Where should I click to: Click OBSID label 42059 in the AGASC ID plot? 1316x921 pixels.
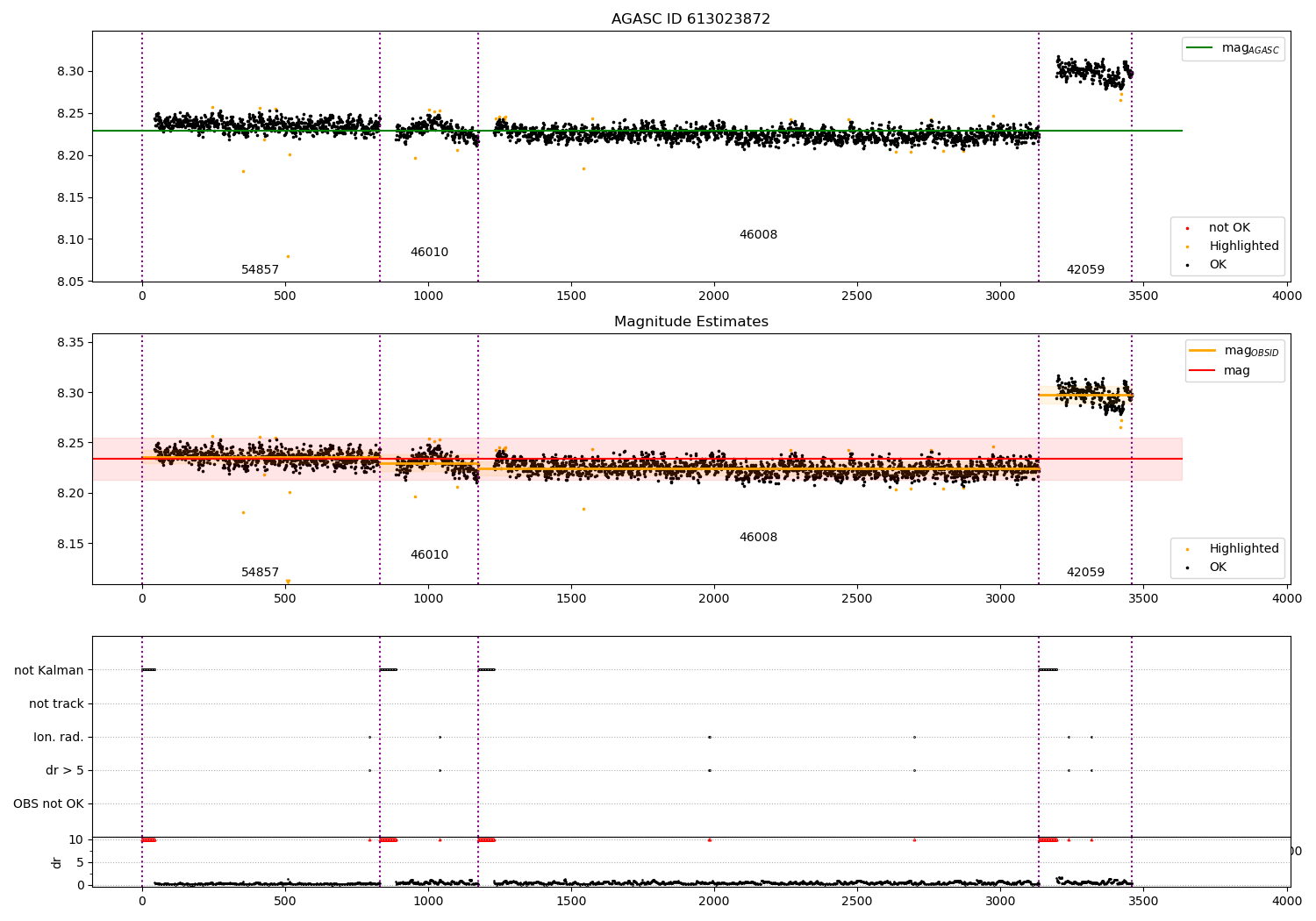[1085, 270]
